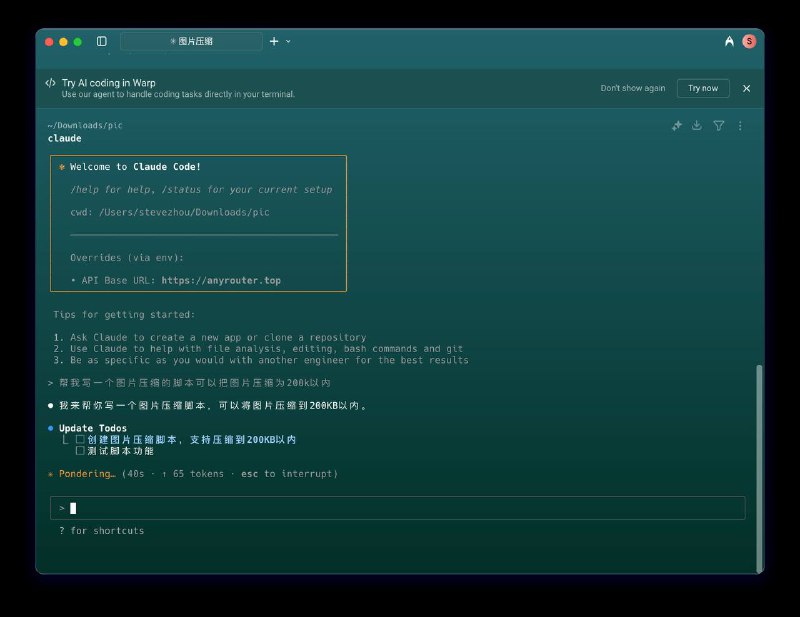The width and height of the screenshot is (800, 617).
Task: Click the sparkles AI icon above the block
Action: tap(677, 125)
